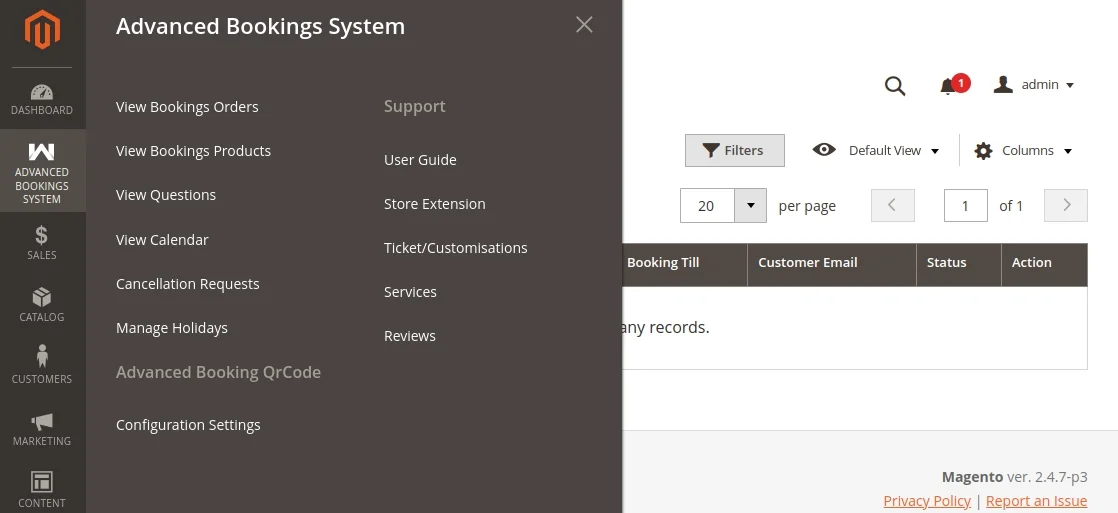
Task: Open the Catalog box icon
Action: [42, 305]
